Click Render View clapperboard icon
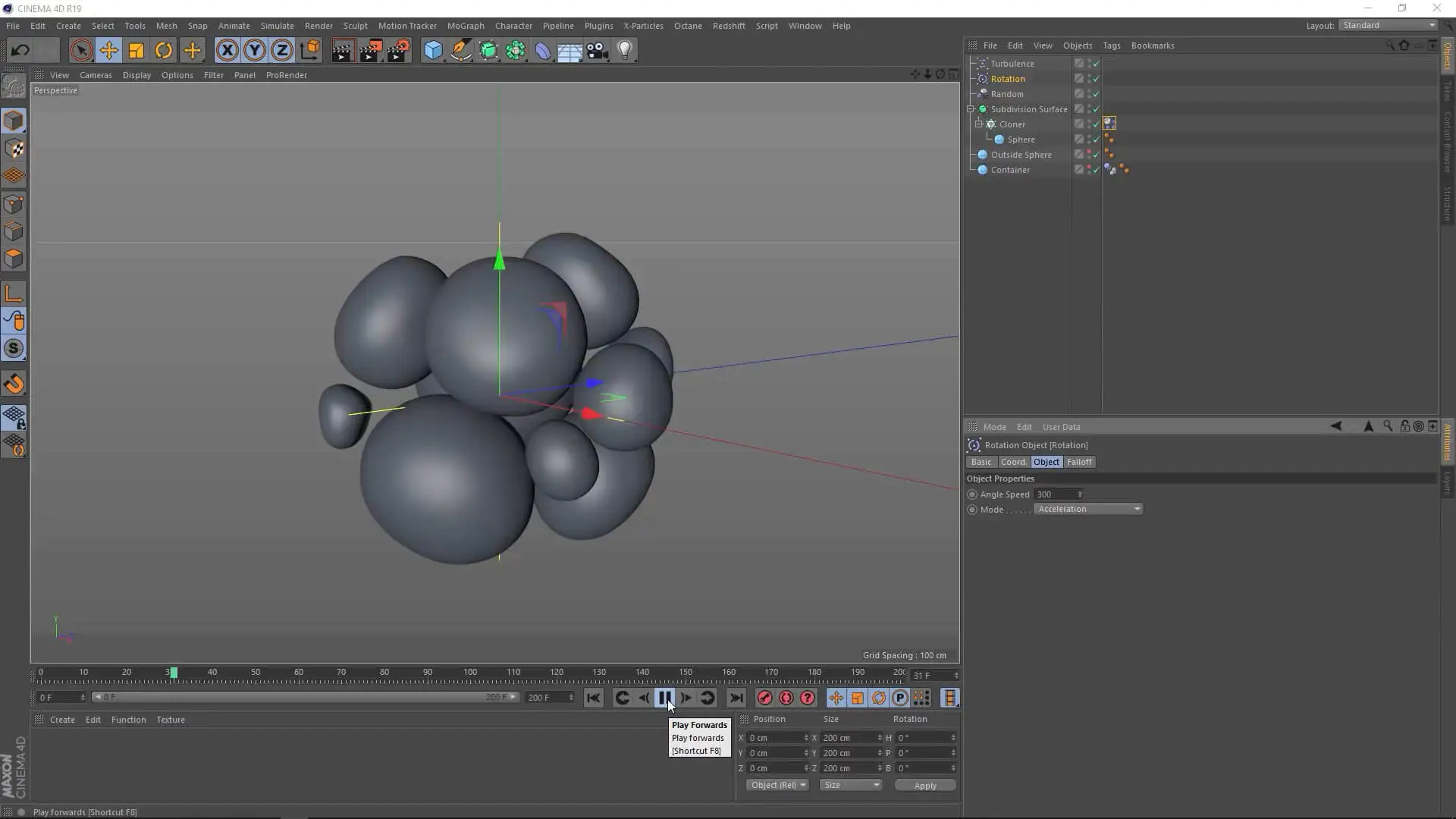Viewport: 1456px width, 819px height. [x=343, y=51]
